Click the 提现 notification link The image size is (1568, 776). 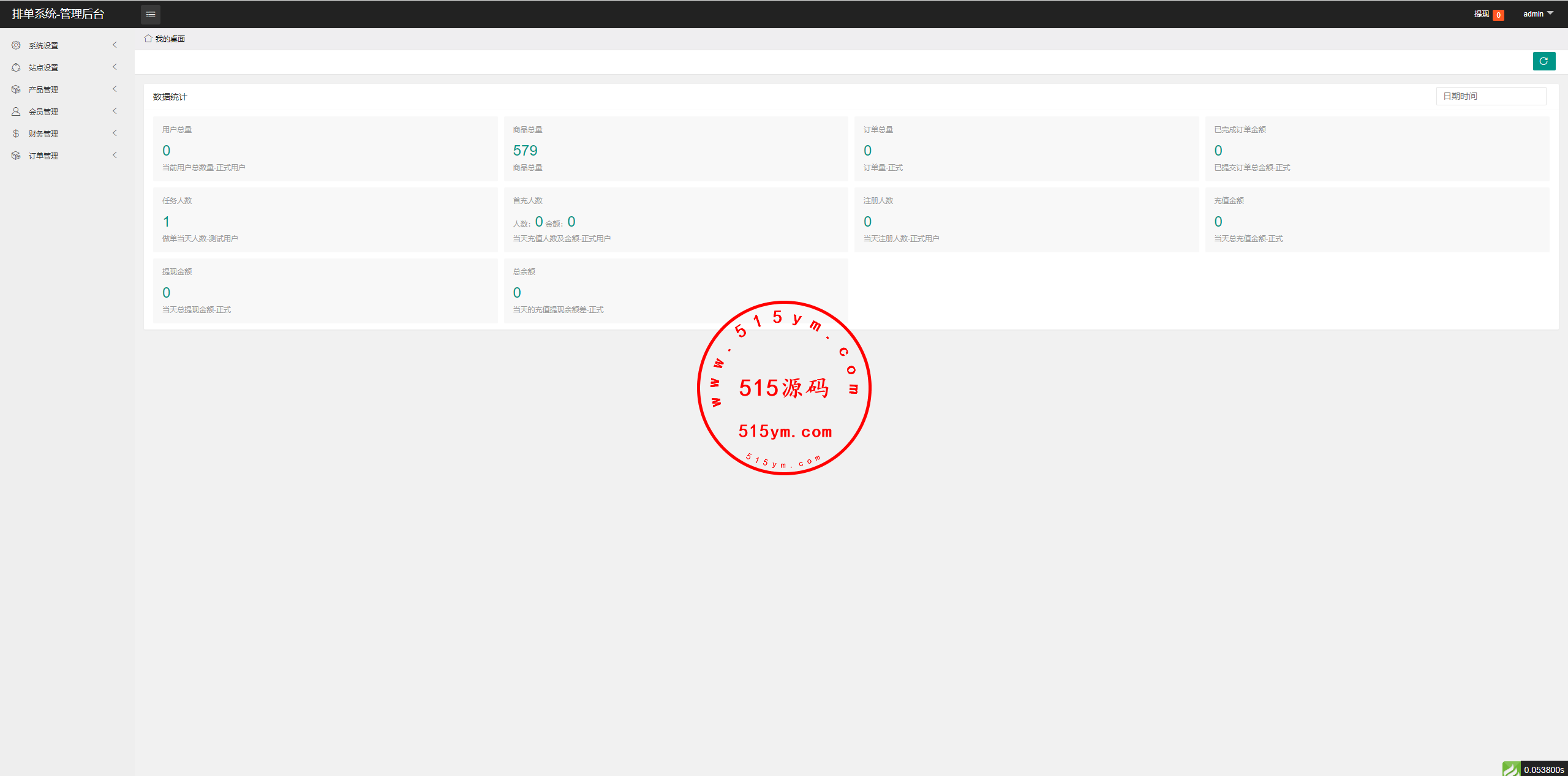[x=1482, y=14]
